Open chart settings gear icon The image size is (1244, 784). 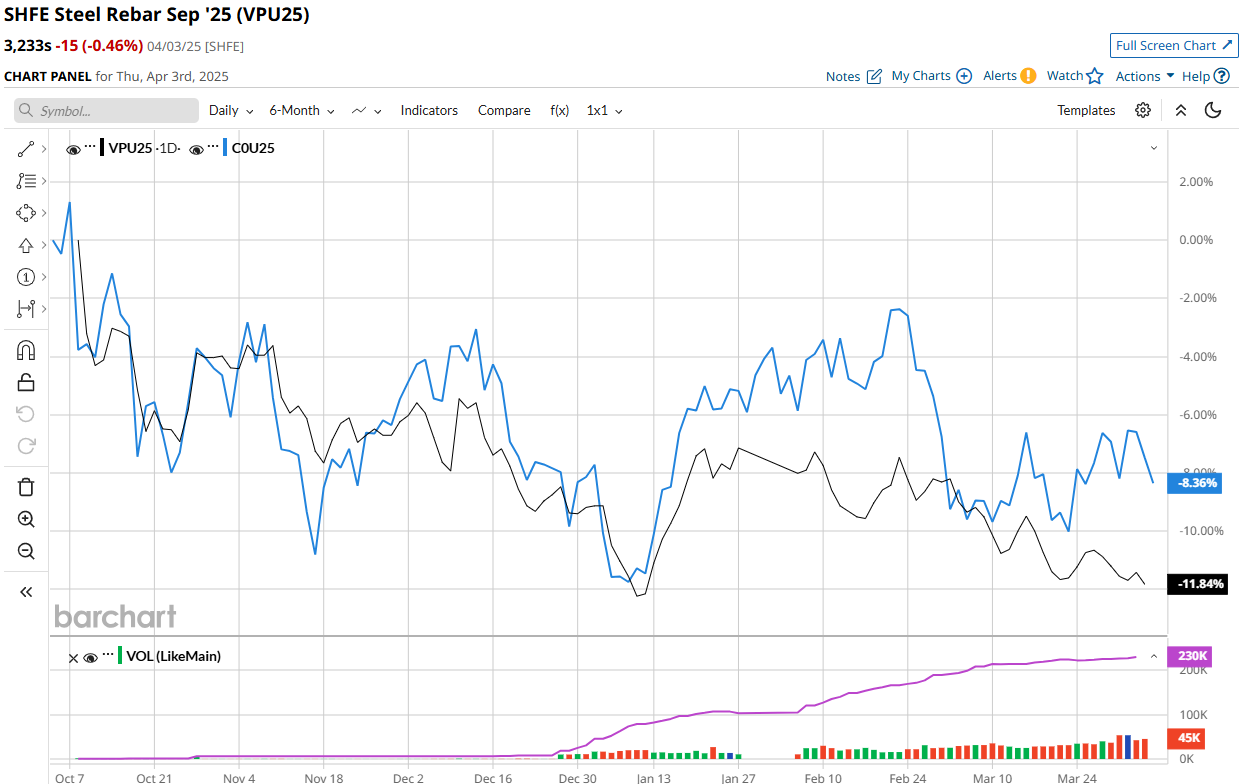coord(1143,110)
